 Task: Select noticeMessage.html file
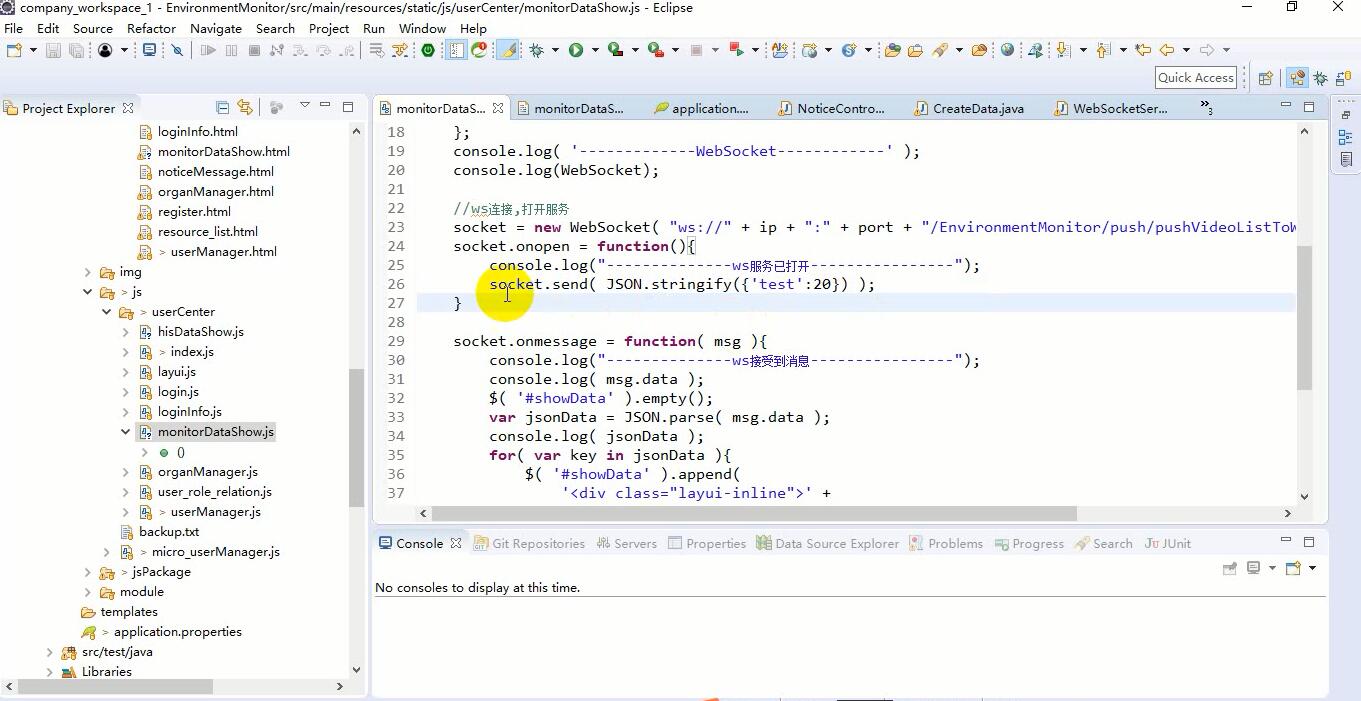tap(215, 172)
